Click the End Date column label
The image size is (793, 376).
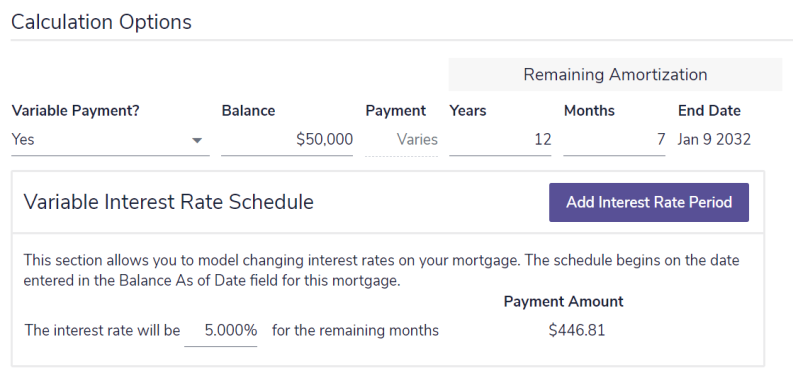point(709,111)
